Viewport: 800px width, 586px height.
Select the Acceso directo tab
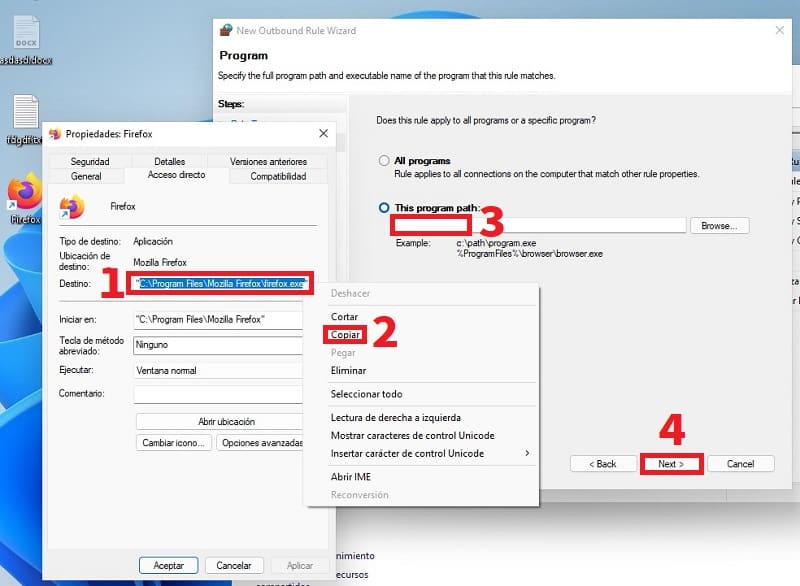(x=177, y=175)
